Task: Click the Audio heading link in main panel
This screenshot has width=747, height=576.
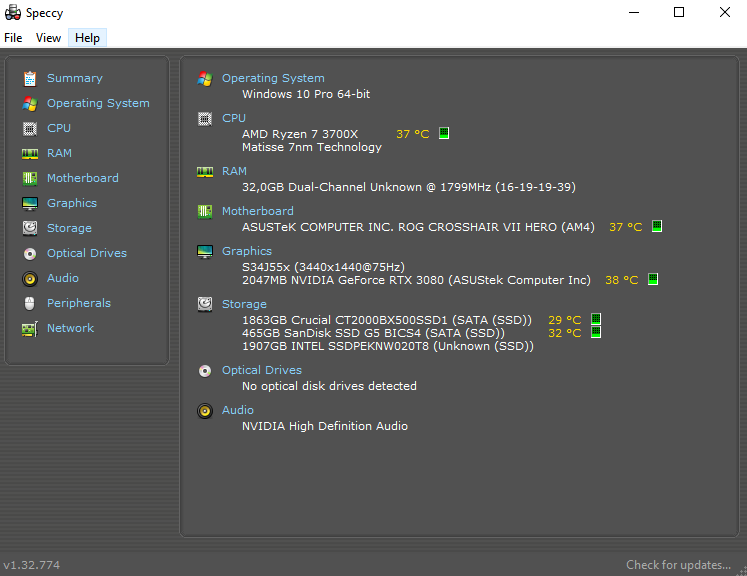Action: pos(238,410)
